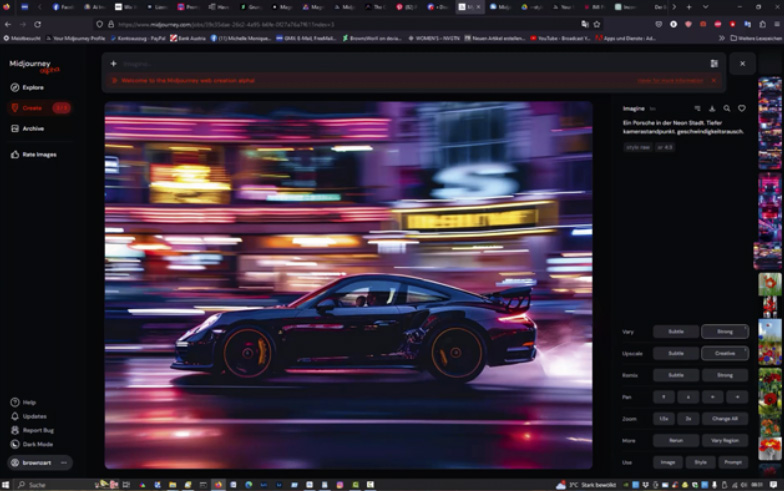
Task: Select the Create menu item
Action: [32, 107]
